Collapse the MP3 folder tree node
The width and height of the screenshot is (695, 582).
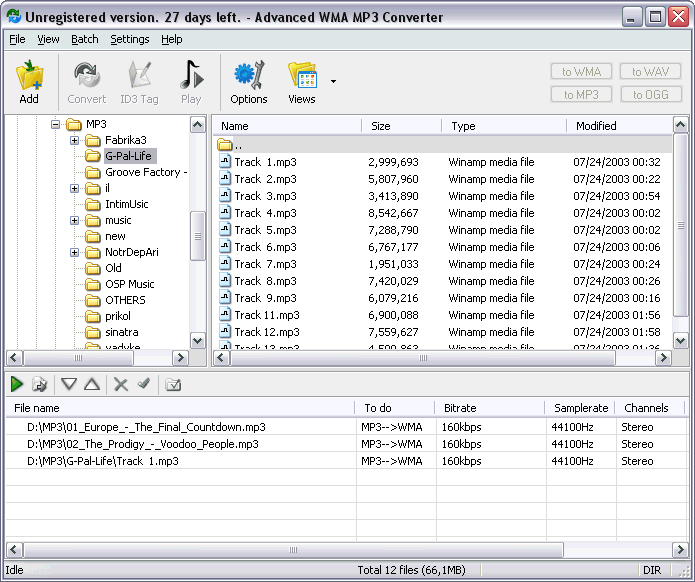(55, 124)
